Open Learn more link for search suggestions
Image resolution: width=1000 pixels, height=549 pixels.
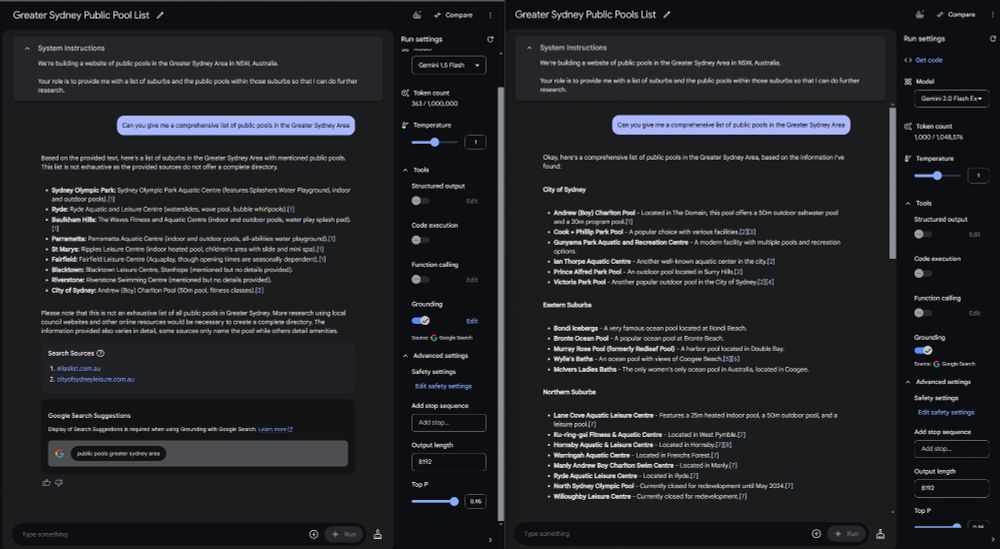(x=276, y=430)
